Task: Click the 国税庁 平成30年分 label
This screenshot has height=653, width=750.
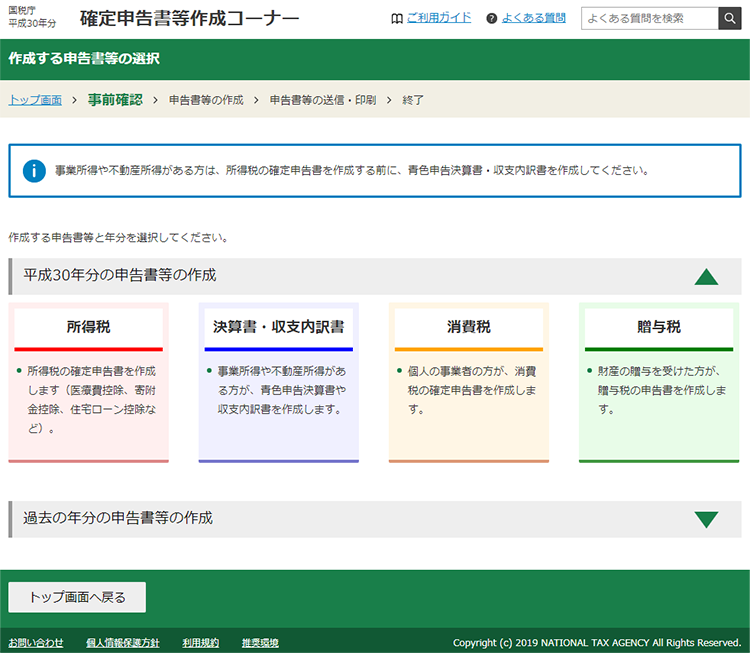Action: pos(32,17)
